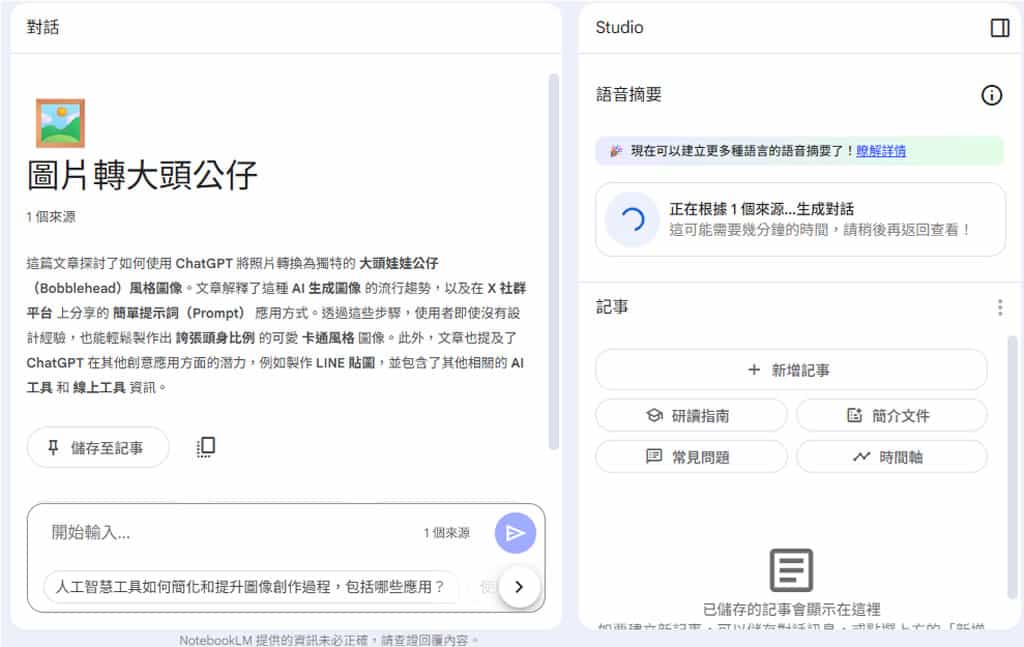Viewport: 1024px width, 647px height.
Task: Click the loading spinner in the audio card
Action: (632, 219)
